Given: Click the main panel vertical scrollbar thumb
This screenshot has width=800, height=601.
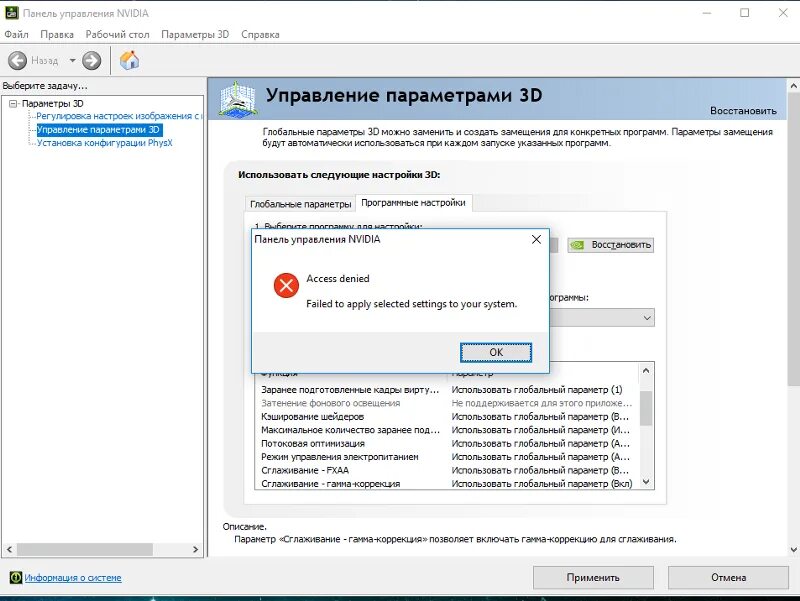Looking at the screenshot, I should (x=793, y=240).
